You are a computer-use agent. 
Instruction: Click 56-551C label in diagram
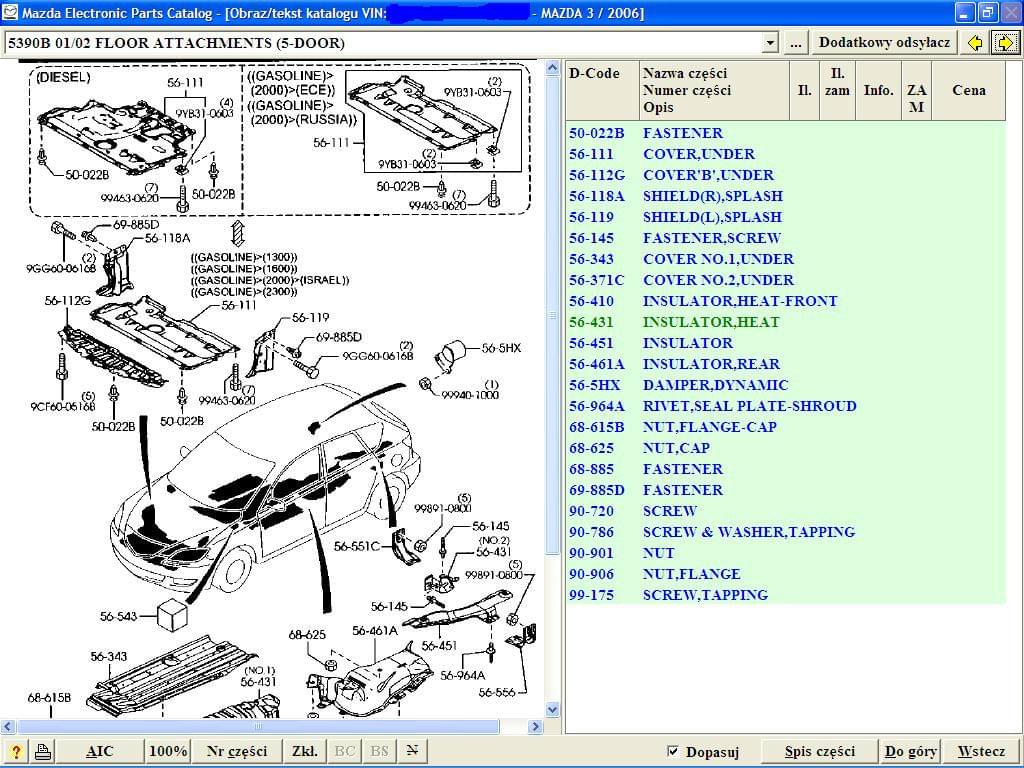coord(357,546)
